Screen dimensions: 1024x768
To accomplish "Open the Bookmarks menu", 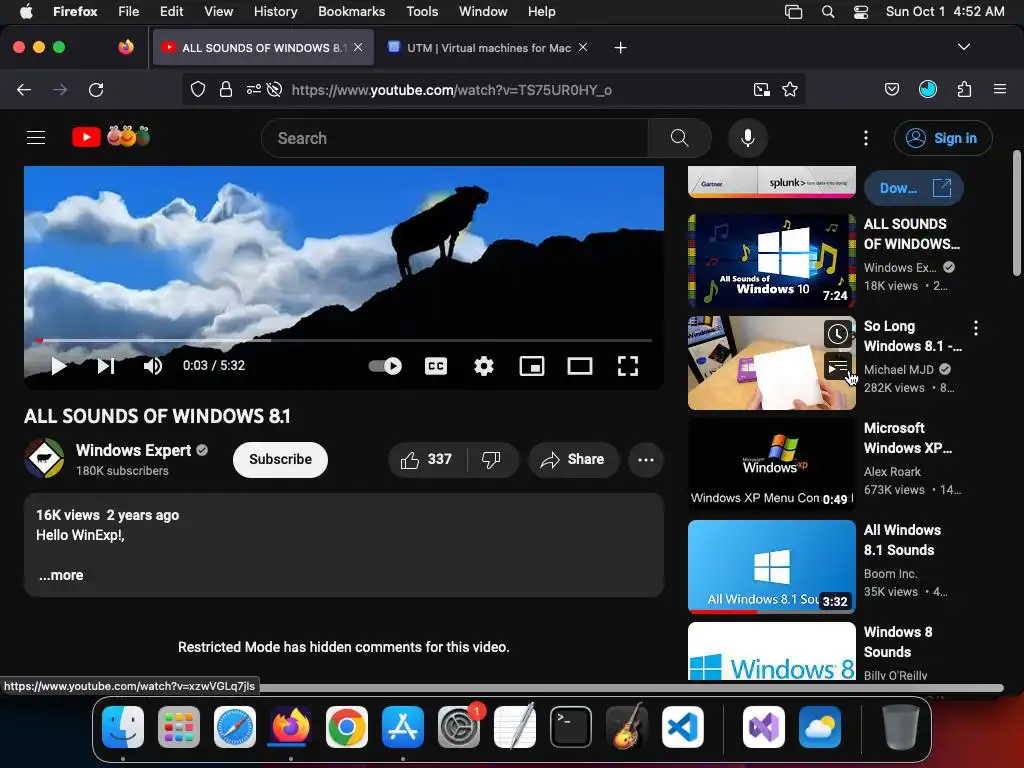I will pyautogui.click(x=351, y=12).
